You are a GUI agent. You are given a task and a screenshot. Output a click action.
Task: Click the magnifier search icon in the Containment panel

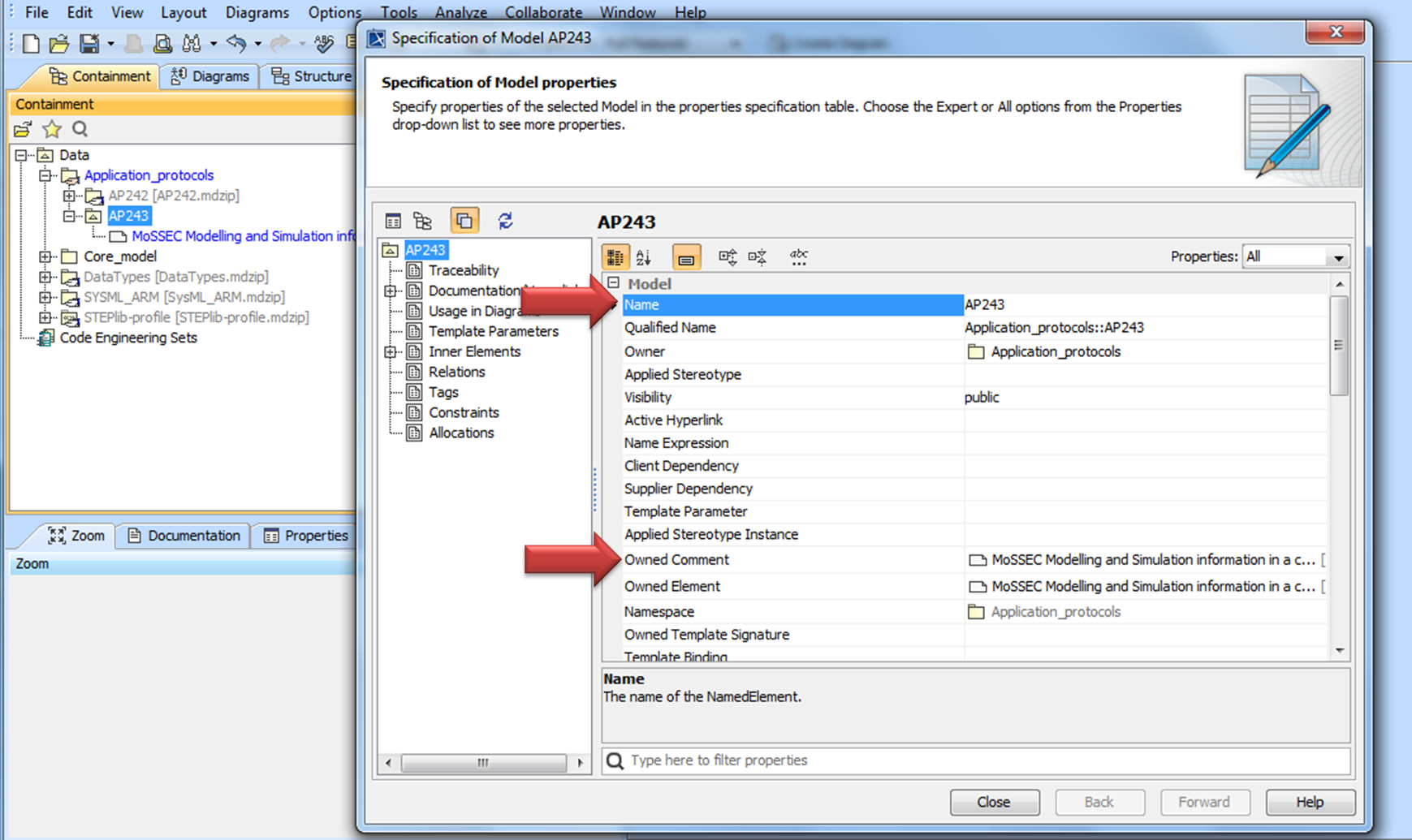[x=80, y=129]
